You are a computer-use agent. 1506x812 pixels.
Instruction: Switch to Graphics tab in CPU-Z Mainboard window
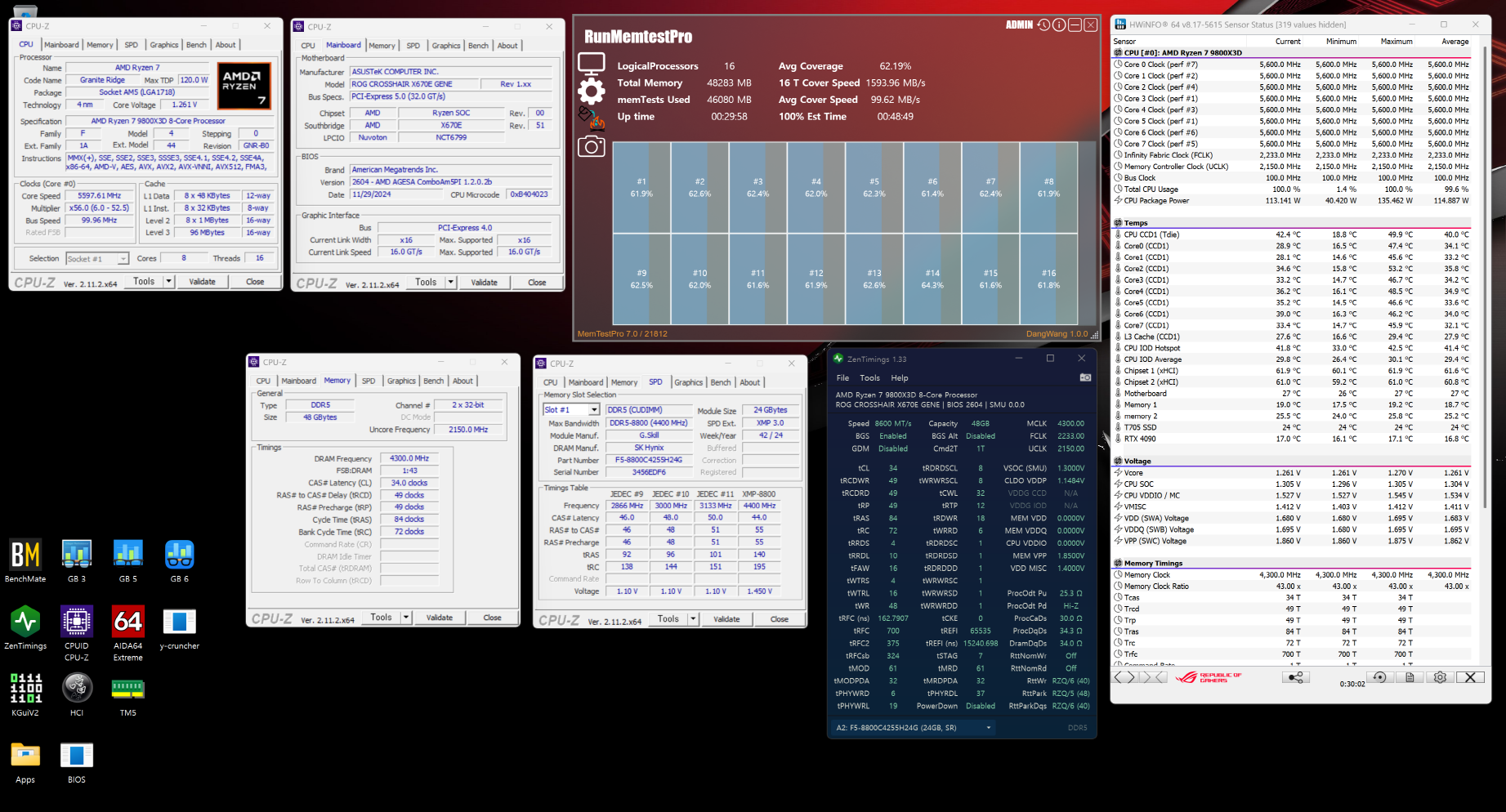click(445, 46)
